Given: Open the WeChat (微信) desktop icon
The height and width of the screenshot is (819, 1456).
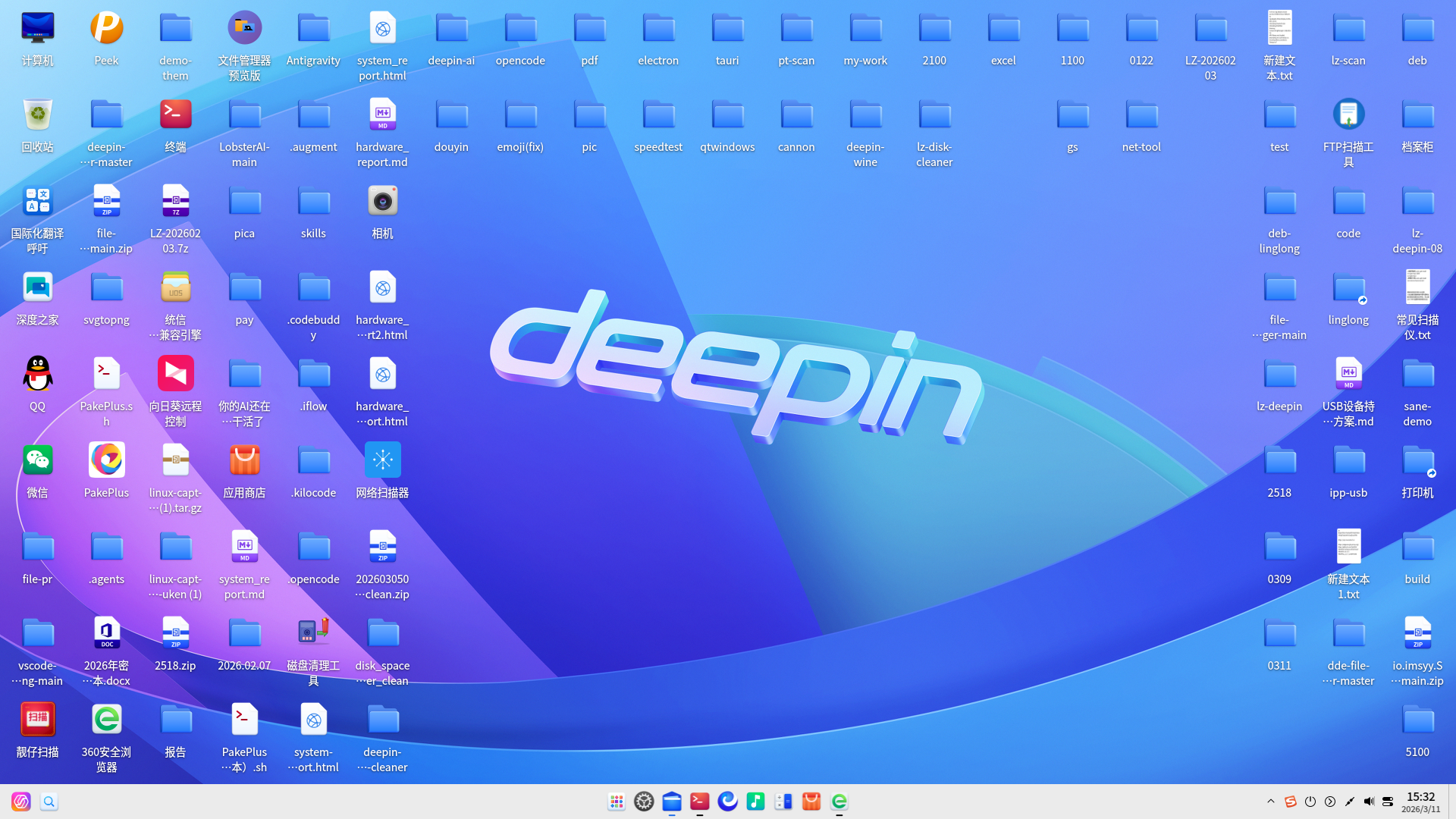Looking at the screenshot, I should click(37, 460).
